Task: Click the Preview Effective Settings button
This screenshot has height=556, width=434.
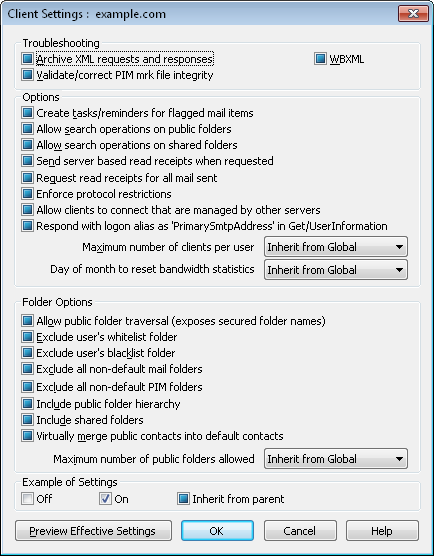Action: (x=93, y=531)
